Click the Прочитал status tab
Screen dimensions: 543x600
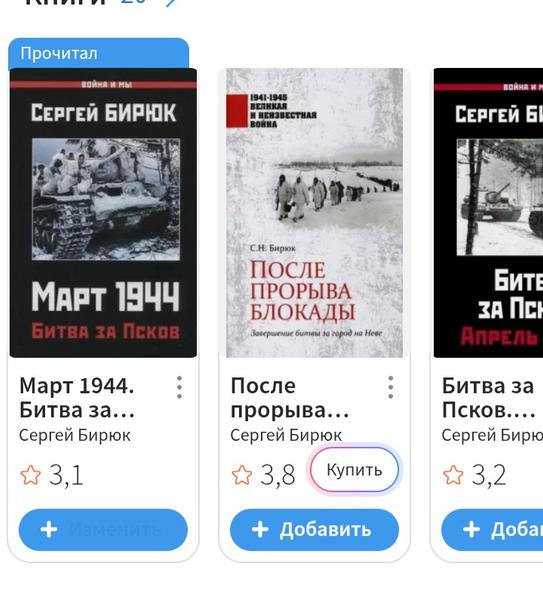[98, 53]
